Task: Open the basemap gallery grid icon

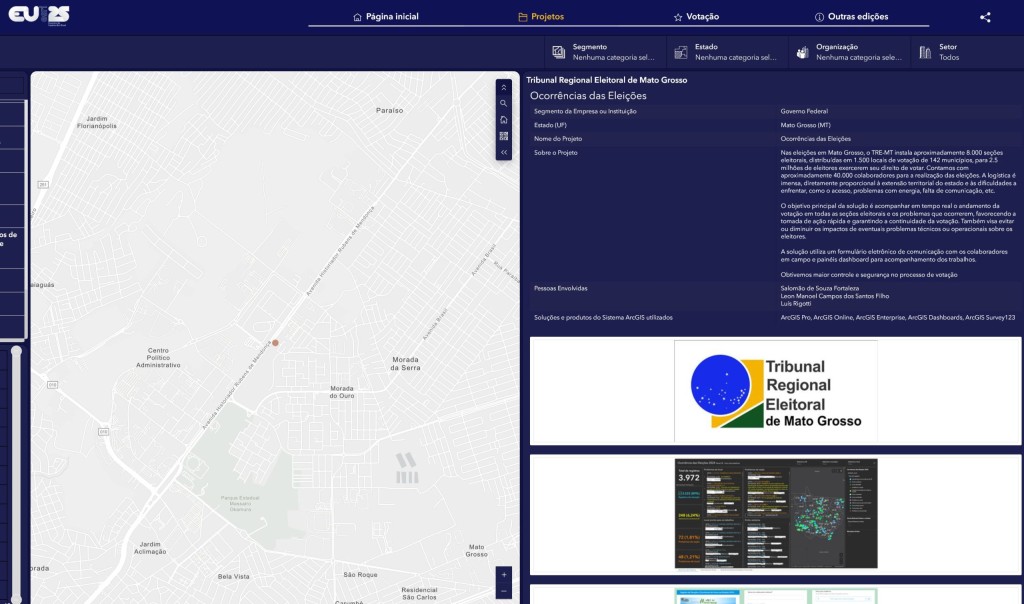Action: click(x=504, y=136)
